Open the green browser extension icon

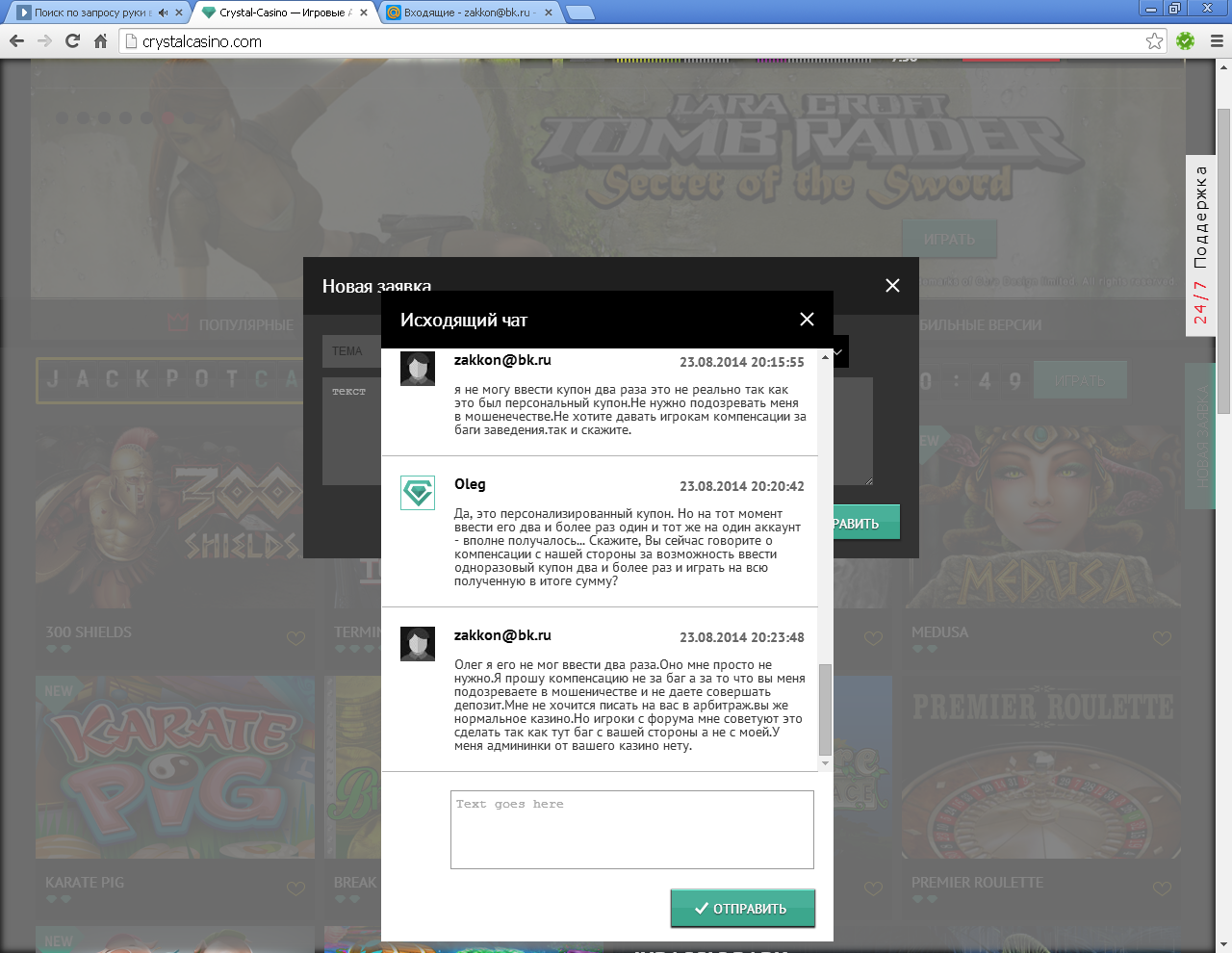coord(1186,41)
